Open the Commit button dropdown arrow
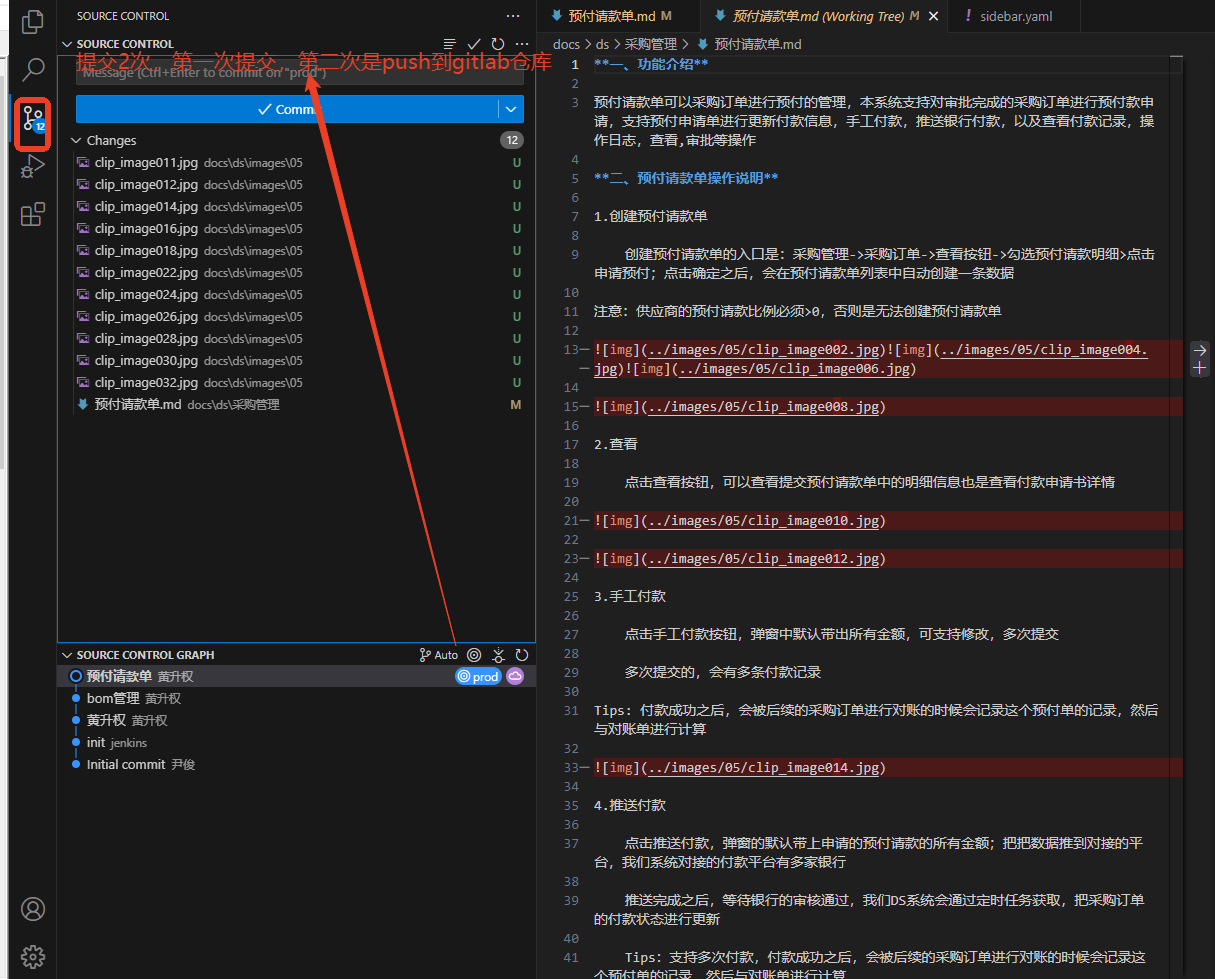 click(511, 109)
